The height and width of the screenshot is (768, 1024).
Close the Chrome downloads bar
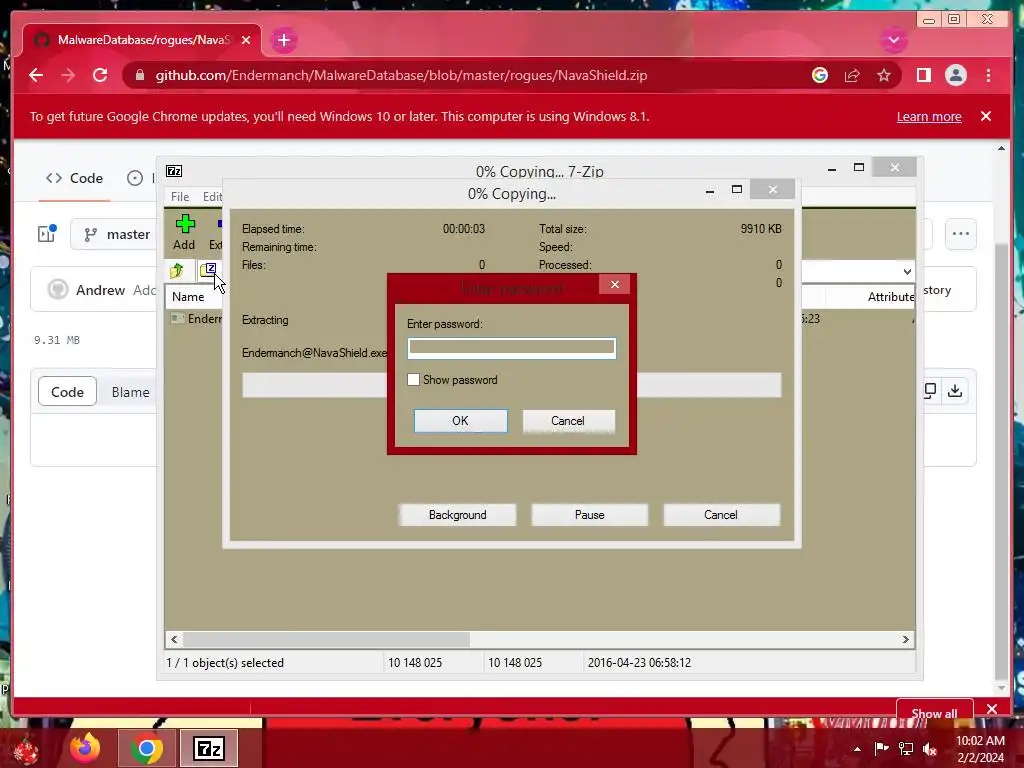tap(991, 709)
